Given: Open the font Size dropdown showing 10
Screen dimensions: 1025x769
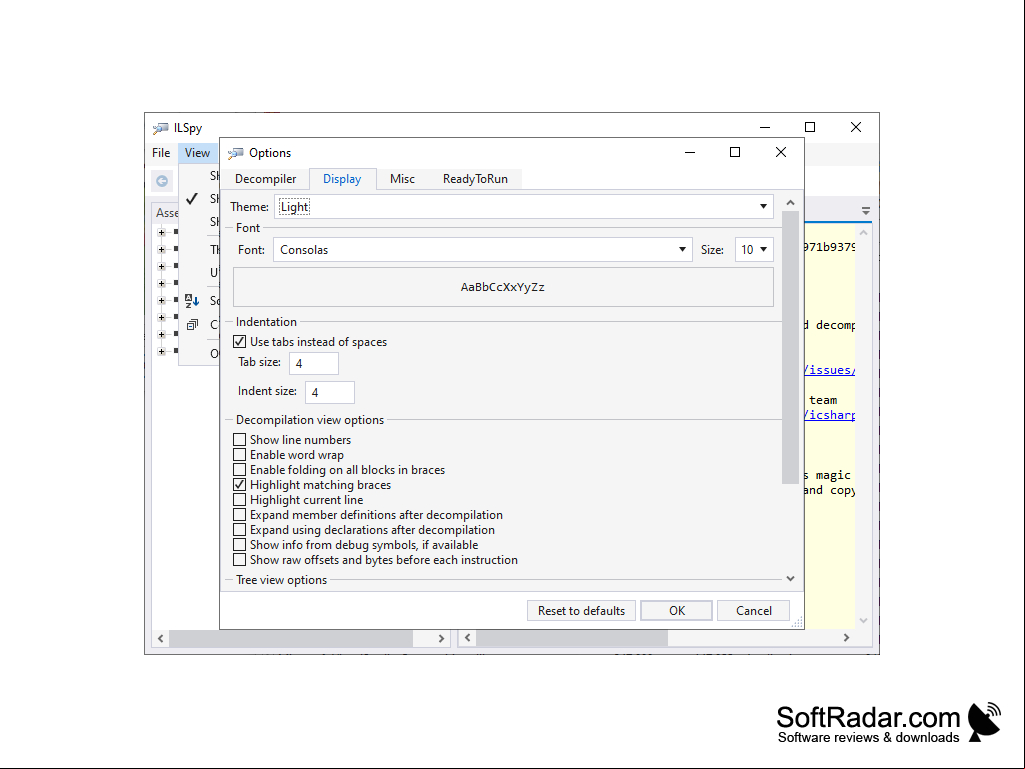Looking at the screenshot, I should coord(754,250).
